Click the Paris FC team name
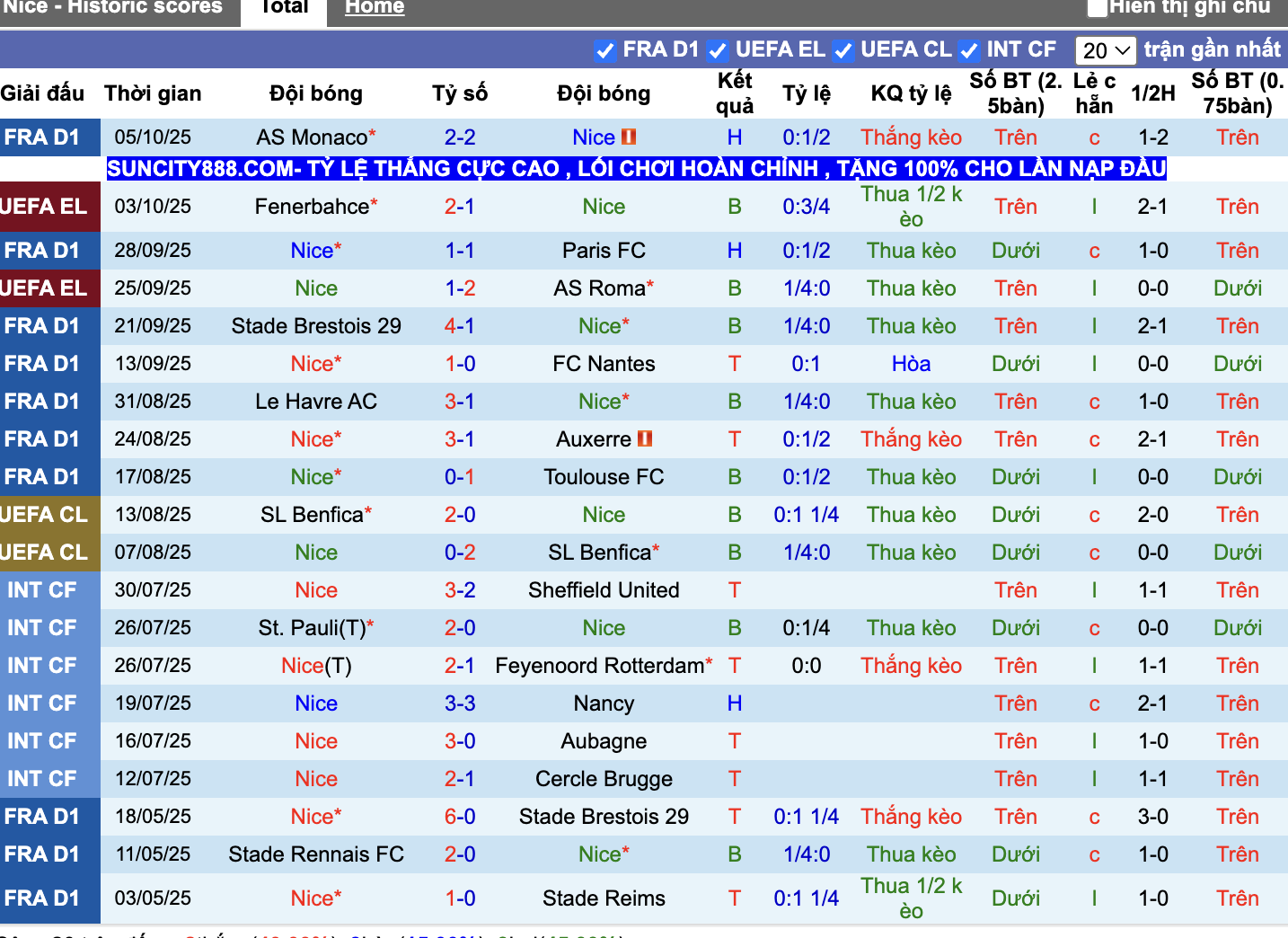This screenshot has height=938, width=1288. point(604,251)
